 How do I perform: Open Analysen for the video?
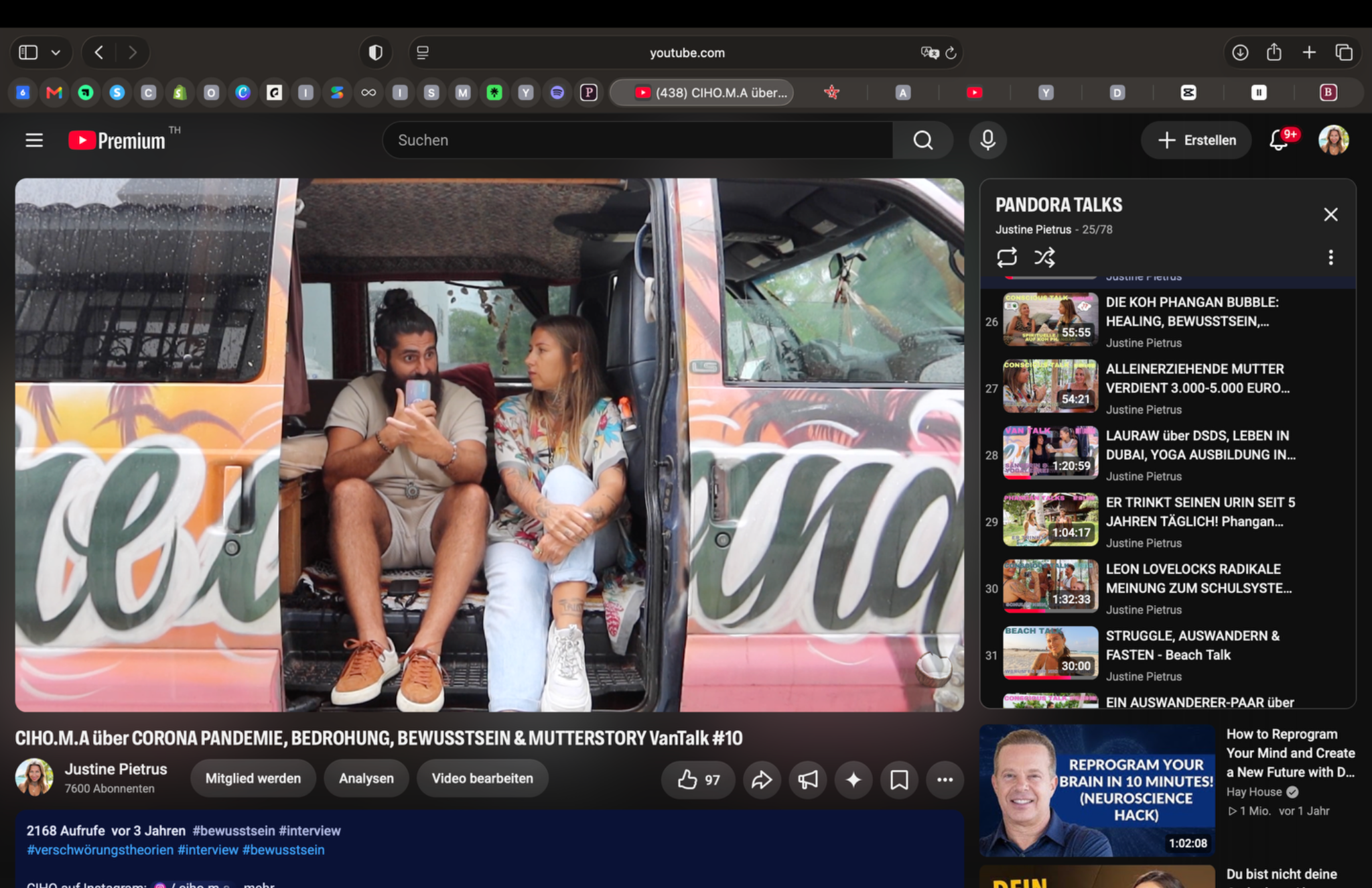click(366, 778)
